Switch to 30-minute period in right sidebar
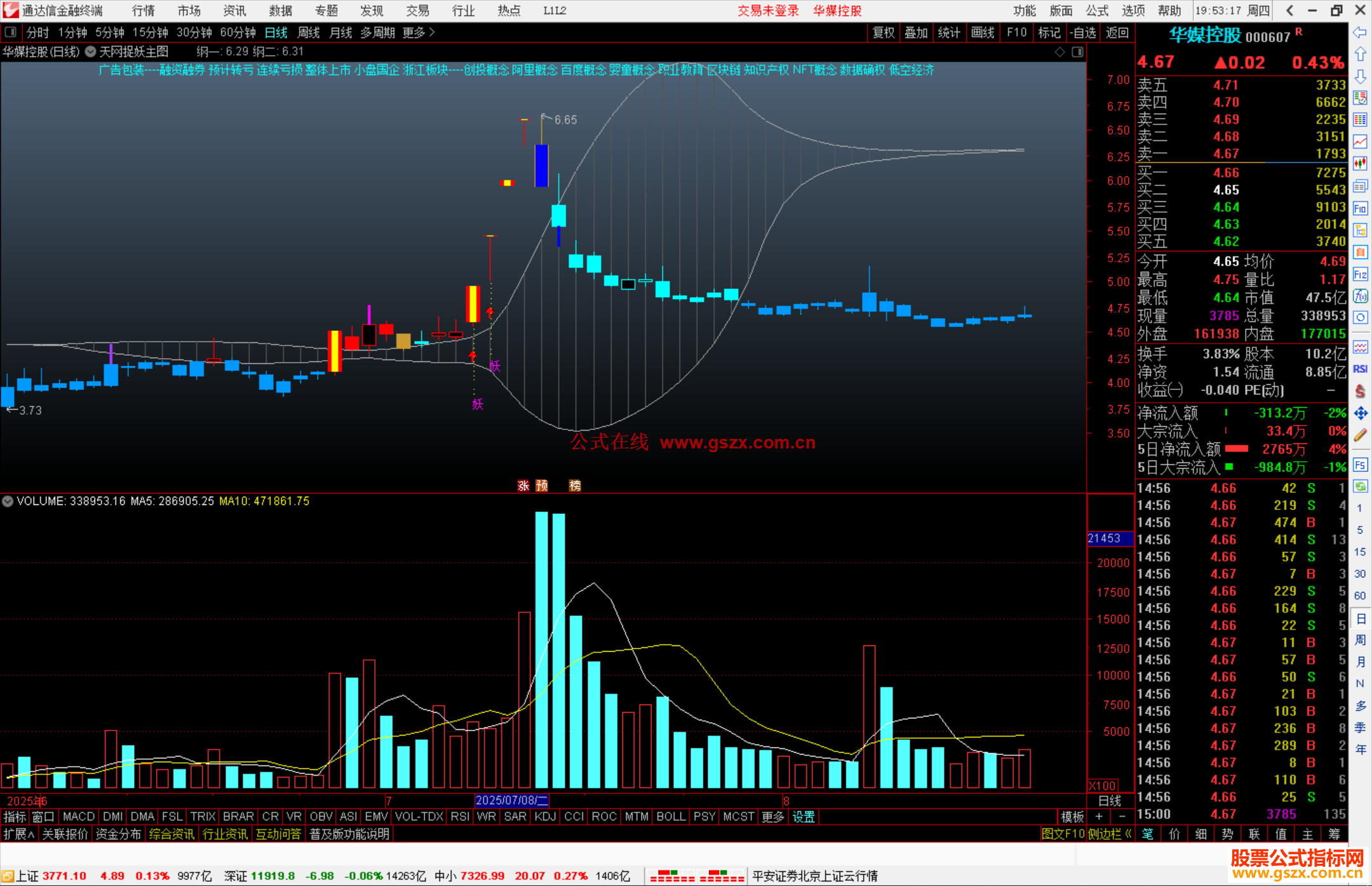This screenshot has height=886, width=1372. click(1360, 574)
